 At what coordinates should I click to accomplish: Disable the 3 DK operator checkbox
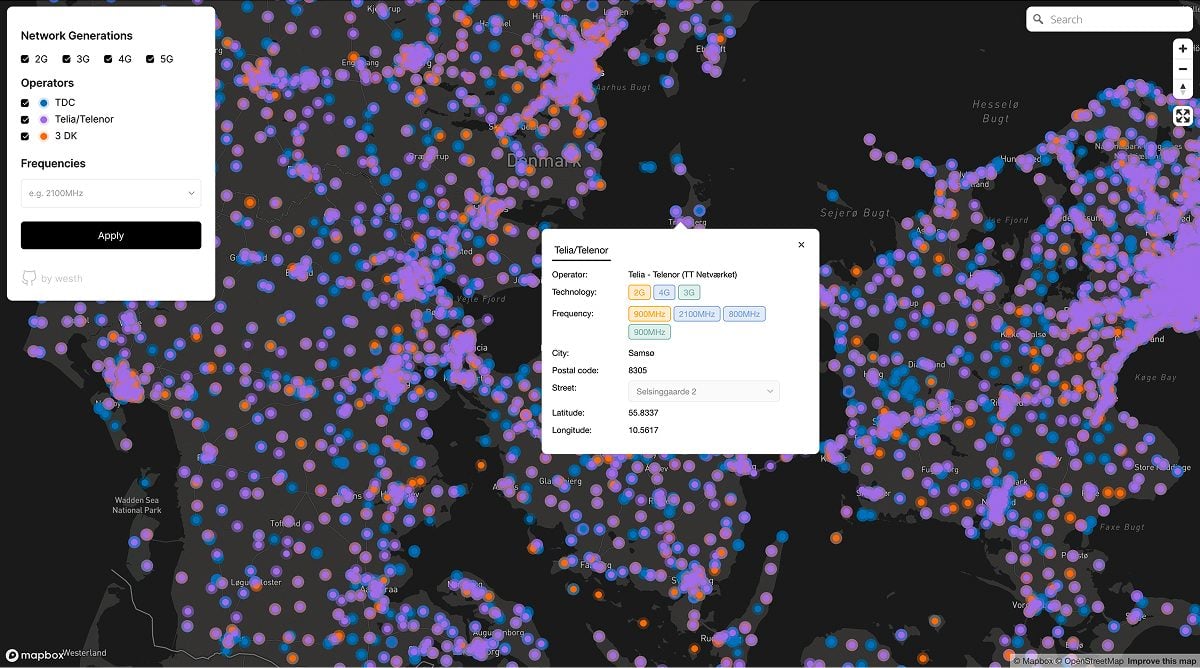25,136
